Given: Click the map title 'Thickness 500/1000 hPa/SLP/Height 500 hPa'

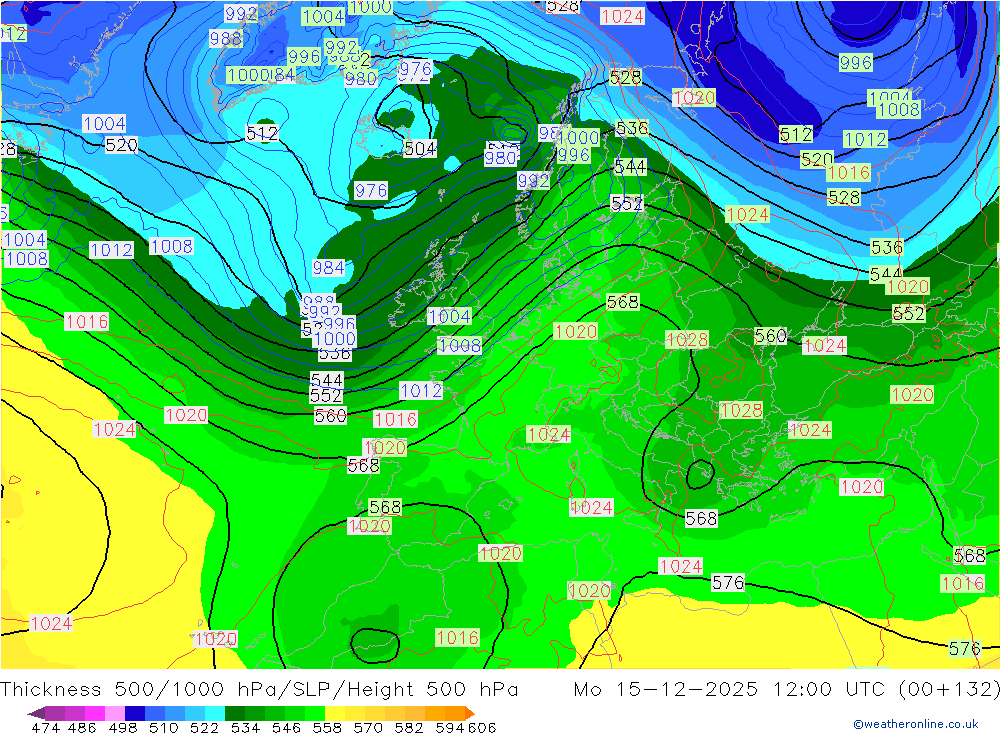Looking at the screenshot, I should point(259,690).
